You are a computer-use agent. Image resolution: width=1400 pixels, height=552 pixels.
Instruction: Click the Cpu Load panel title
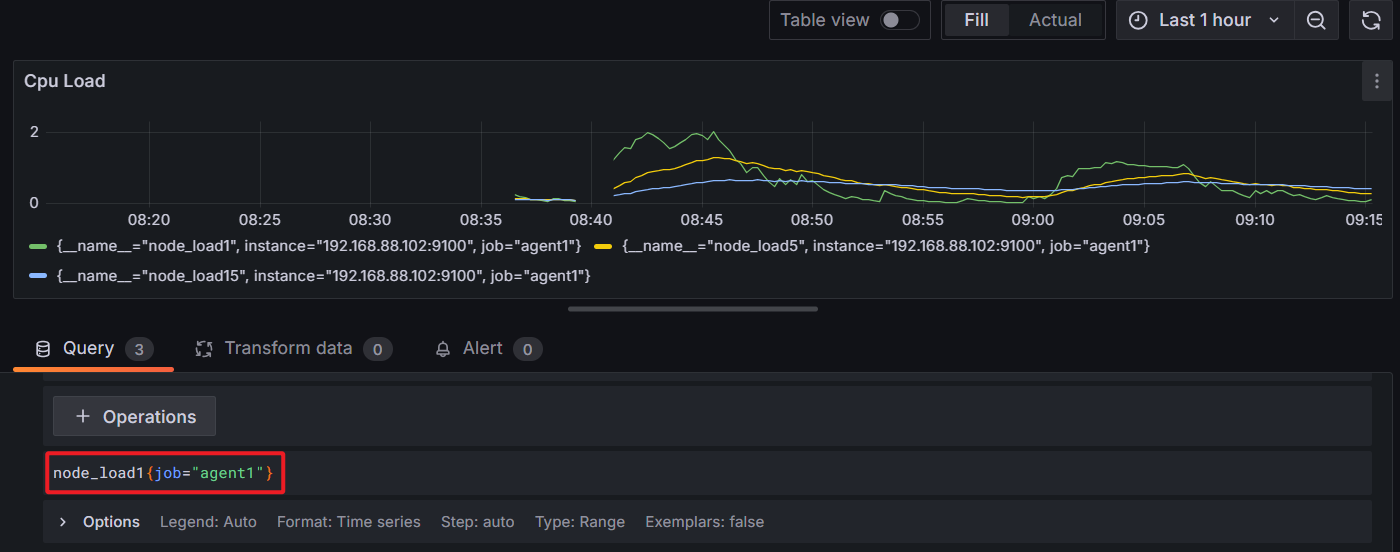coord(65,81)
